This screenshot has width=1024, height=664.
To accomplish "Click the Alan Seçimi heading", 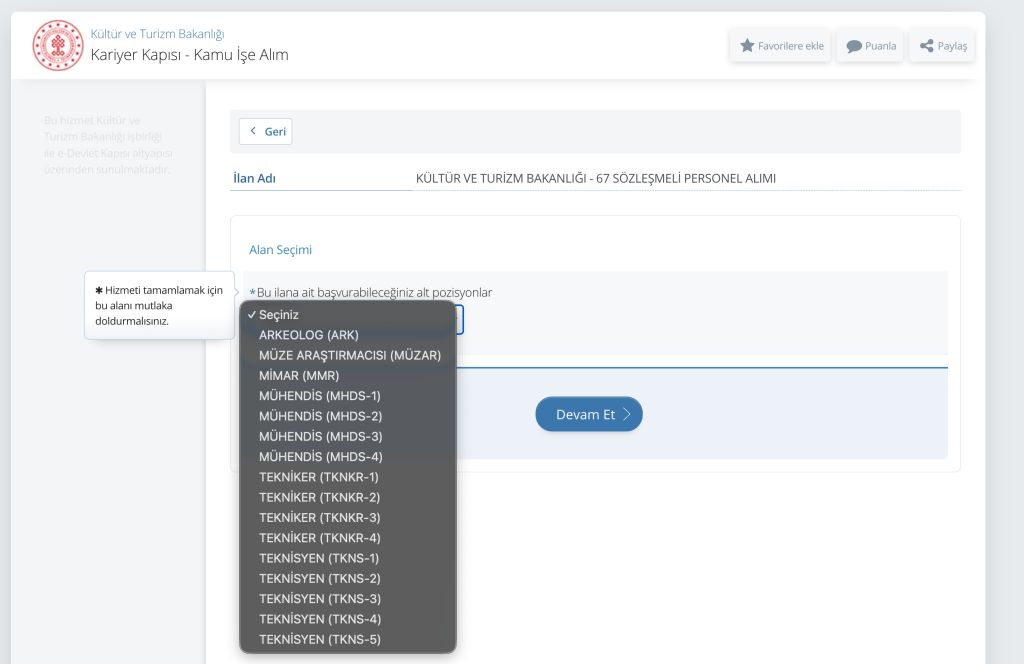I will click(280, 249).
